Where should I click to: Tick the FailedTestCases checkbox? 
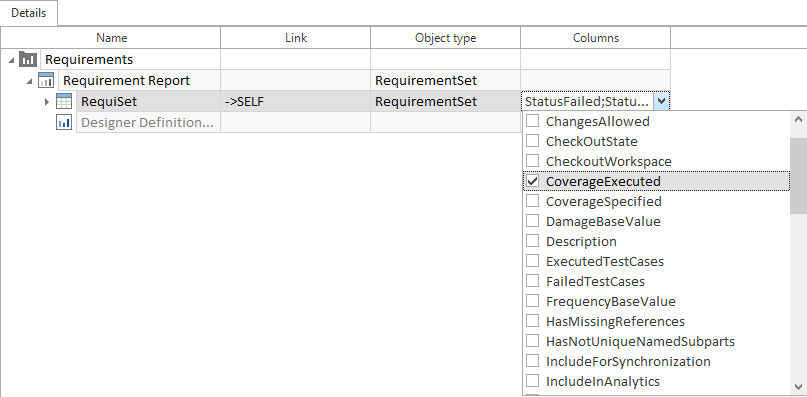pyautogui.click(x=533, y=281)
